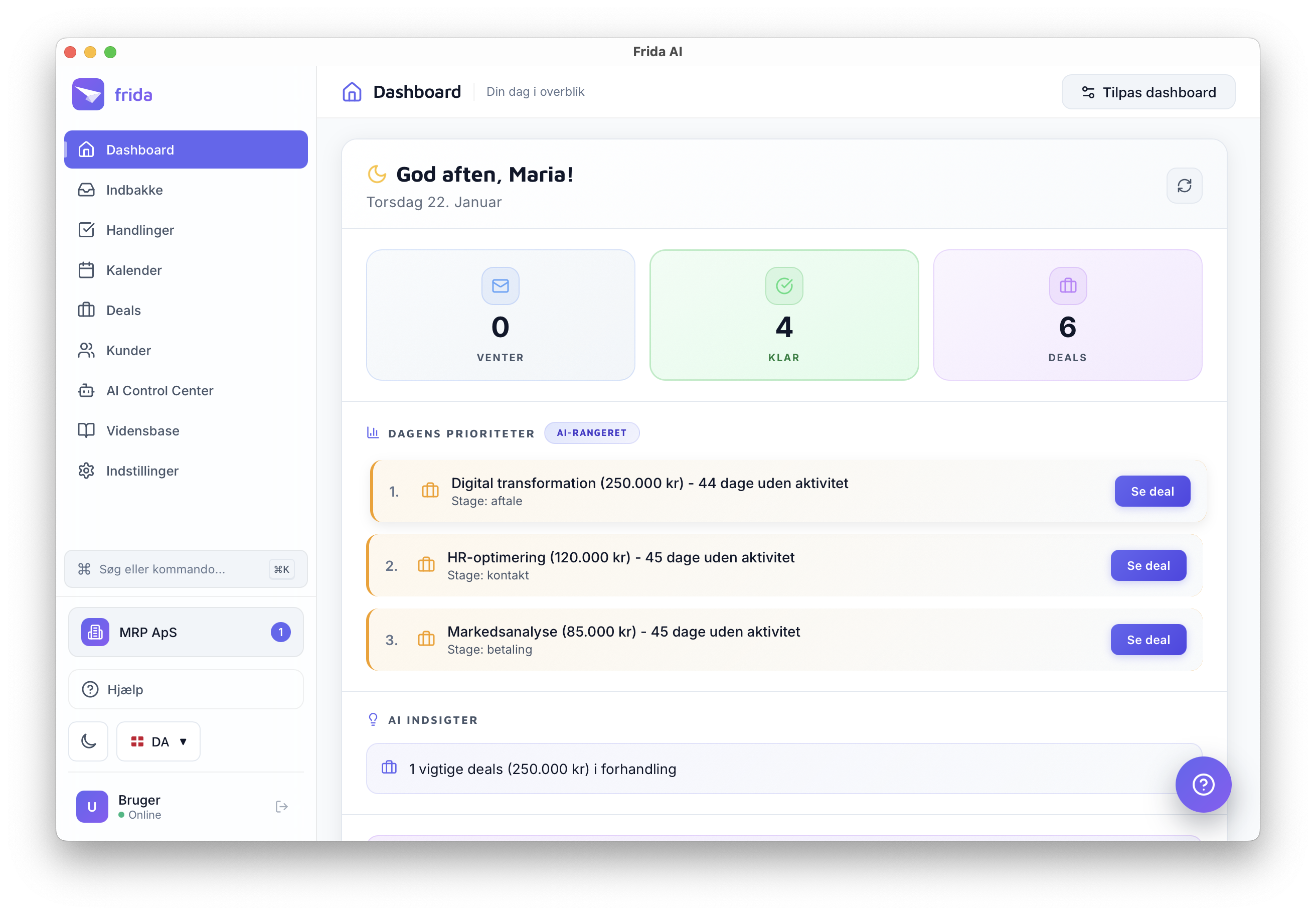The height and width of the screenshot is (915, 1316).
Task: Open the DA language dropdown
Action: pos(158,741)
